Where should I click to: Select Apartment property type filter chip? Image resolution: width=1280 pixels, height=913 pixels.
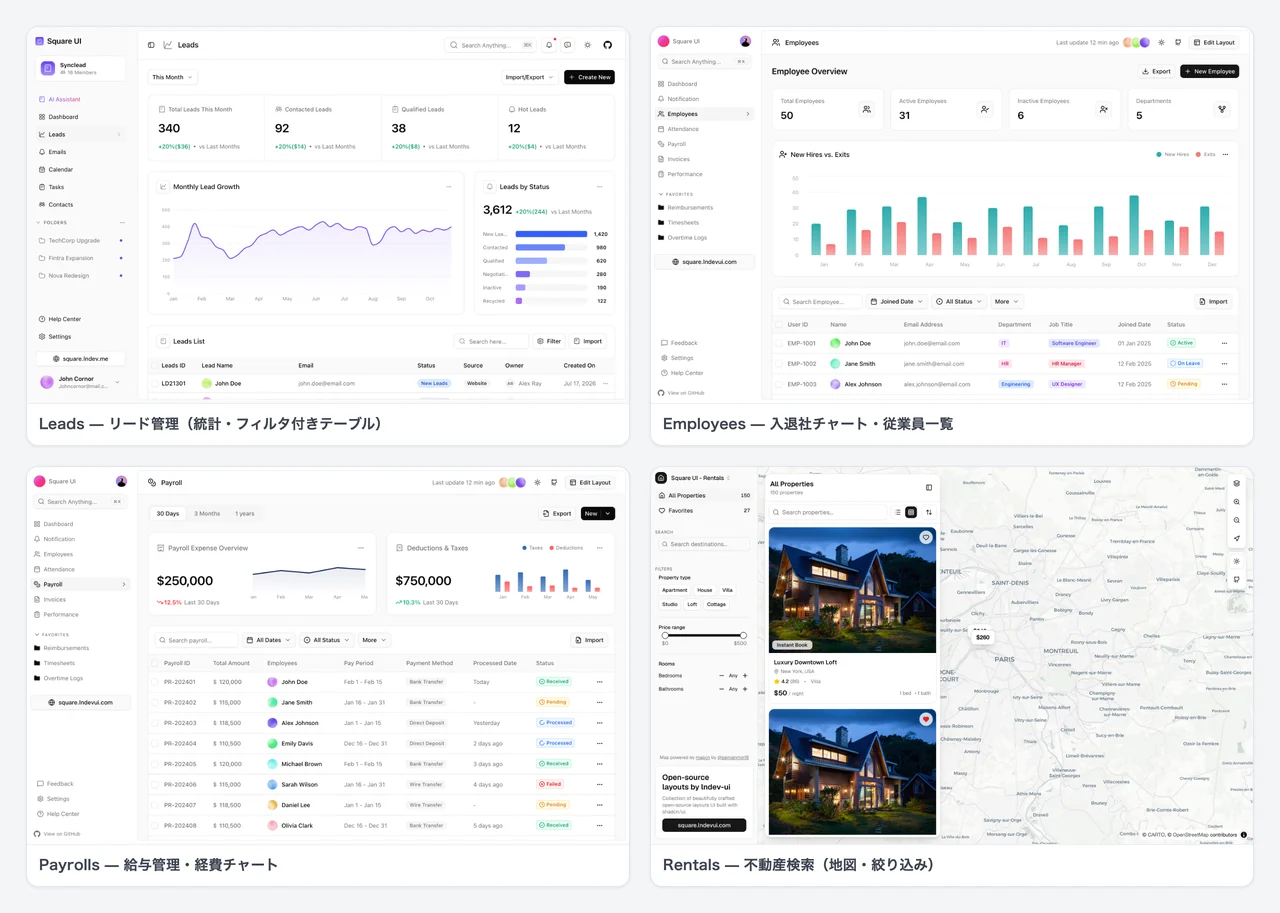point(674,590)
